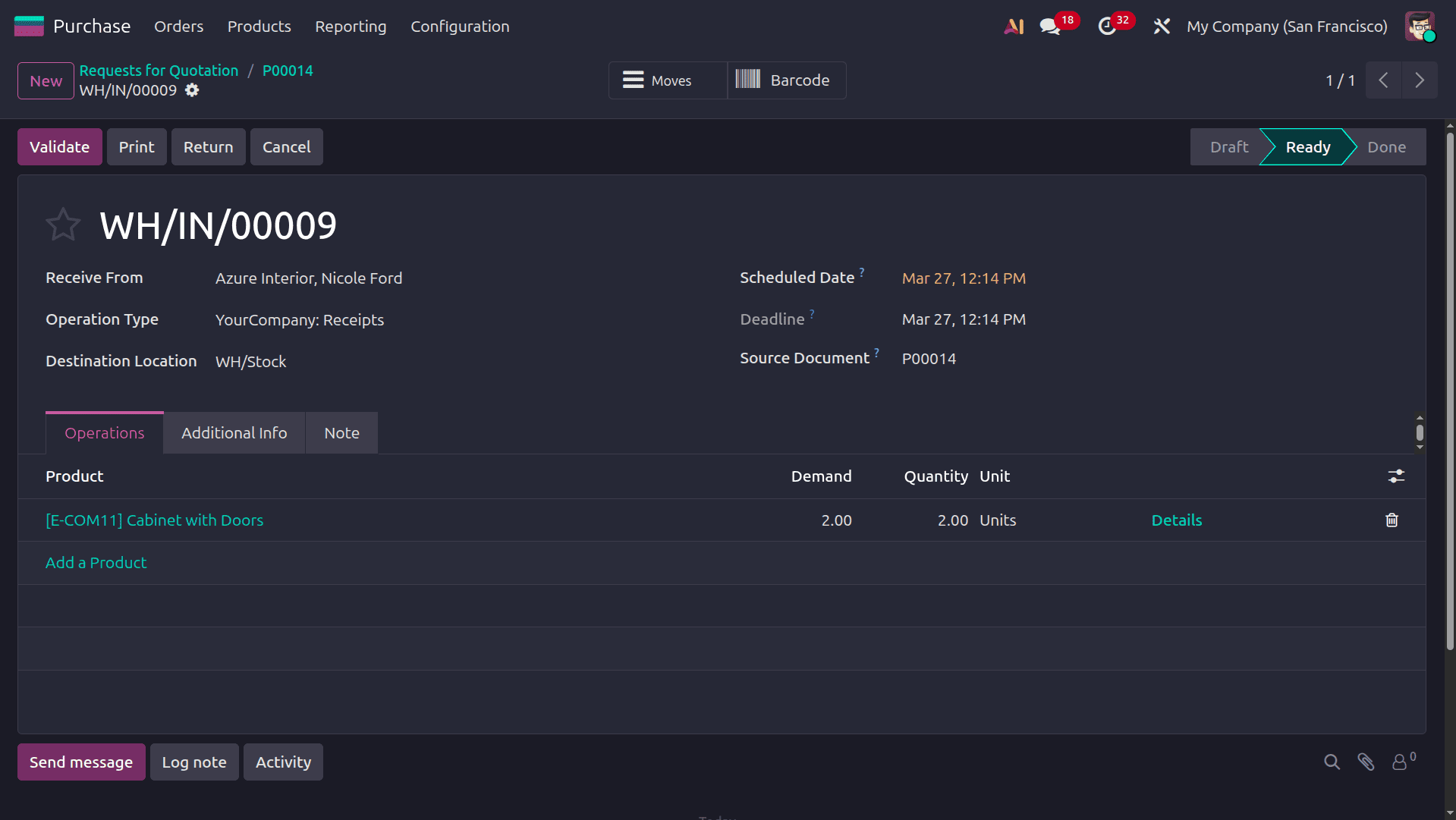
Task: Switch to the Additional Info tab
Action: (x=234, y=432)
